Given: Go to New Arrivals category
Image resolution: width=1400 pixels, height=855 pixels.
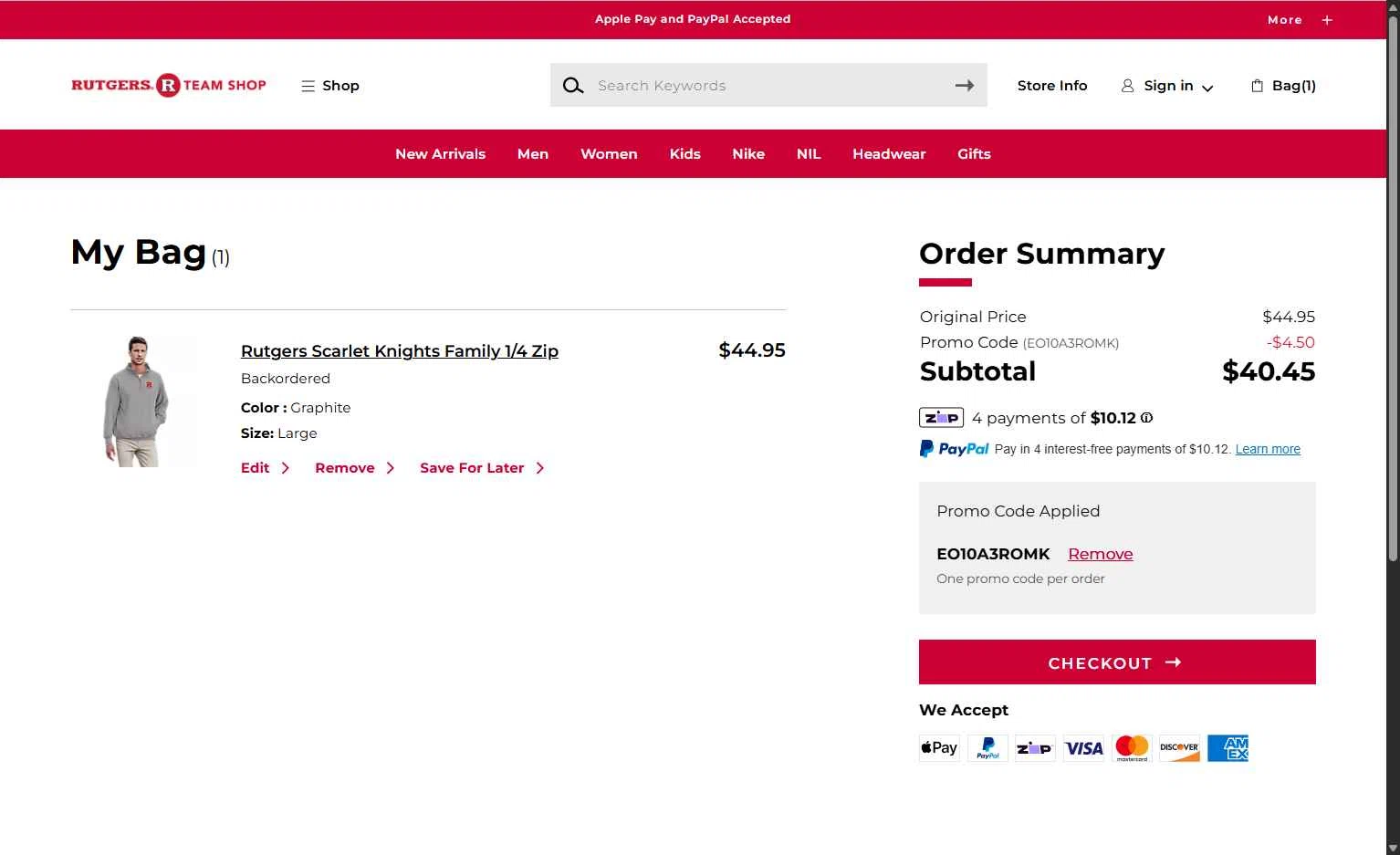Looking at the screenshot, I should click(x=440, y=154).
